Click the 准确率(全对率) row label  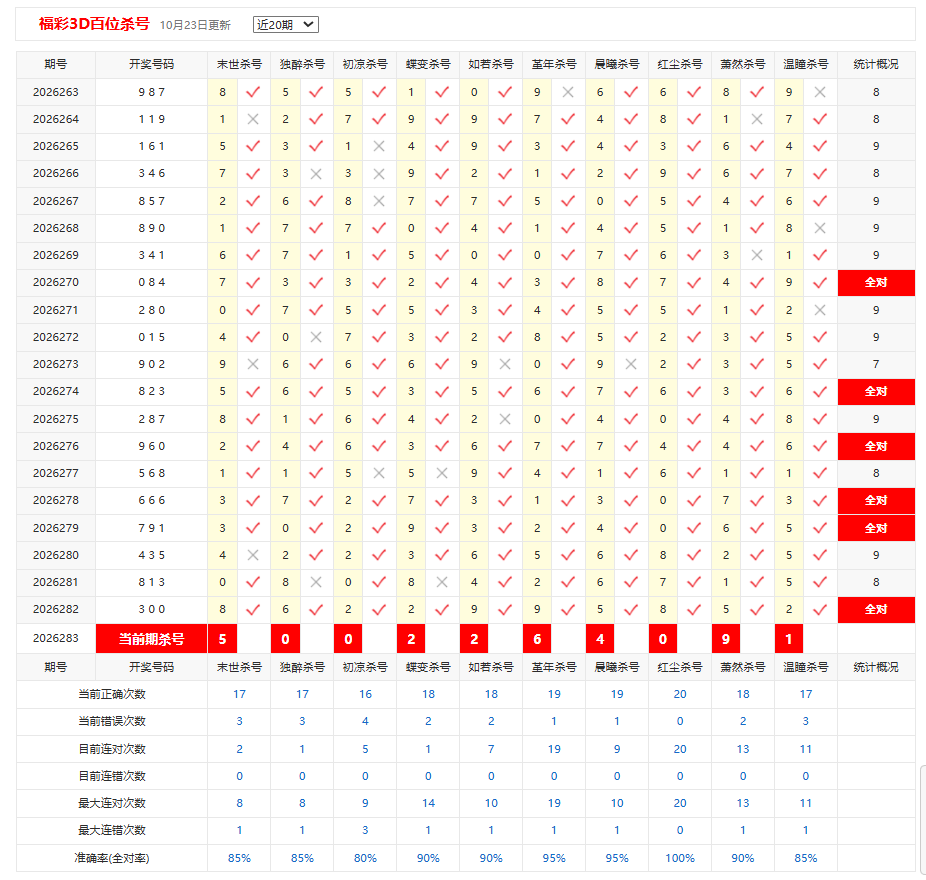click(x=112, y=858)
